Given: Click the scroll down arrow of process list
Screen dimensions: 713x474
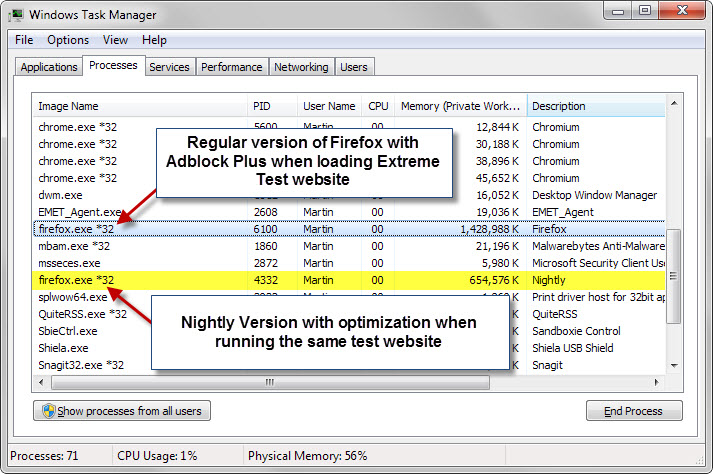Looking at the screenshot, I should click(674, 365).
